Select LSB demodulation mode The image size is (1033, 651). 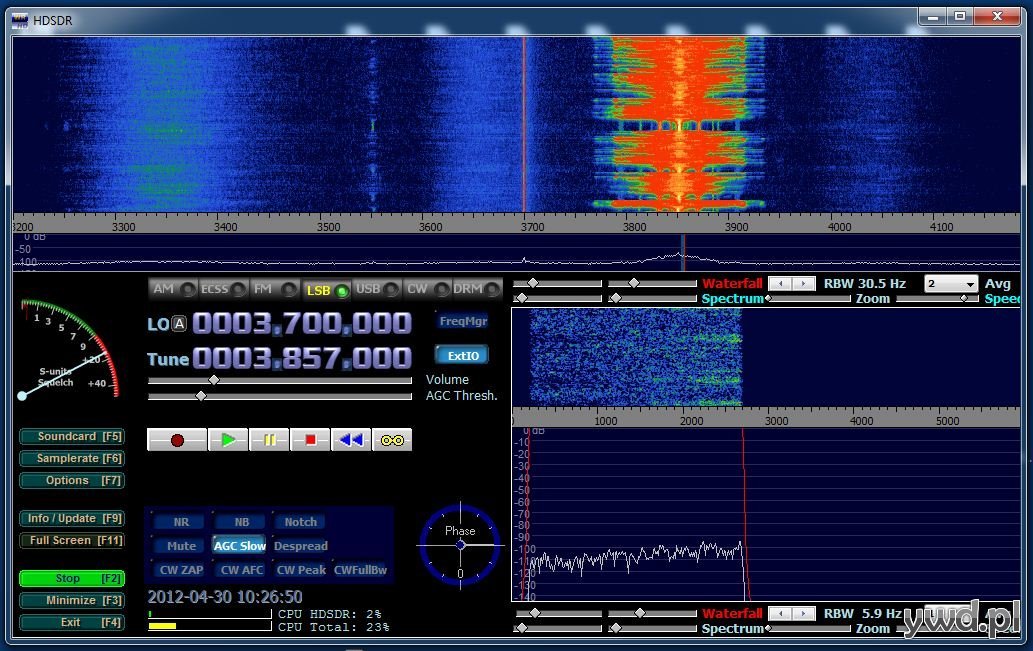pyautogui.click(x=327, y=289)
